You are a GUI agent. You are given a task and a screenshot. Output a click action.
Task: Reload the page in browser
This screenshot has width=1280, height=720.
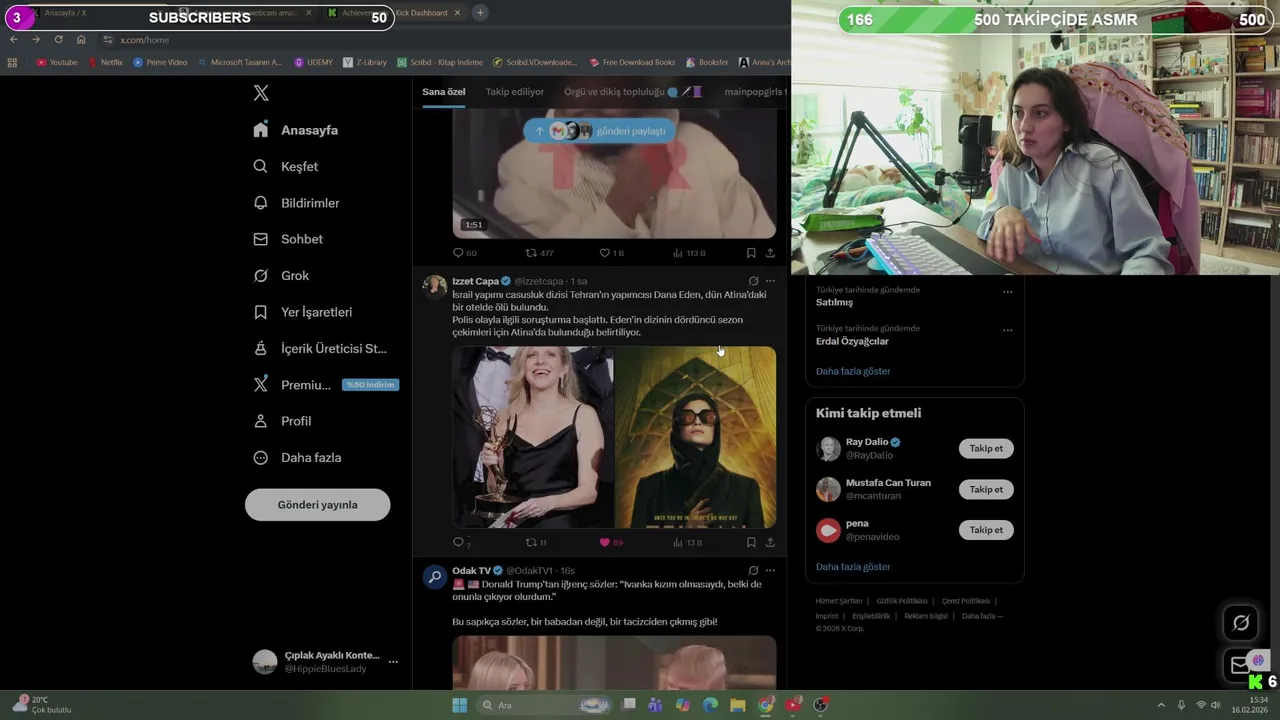coord(58,39)
